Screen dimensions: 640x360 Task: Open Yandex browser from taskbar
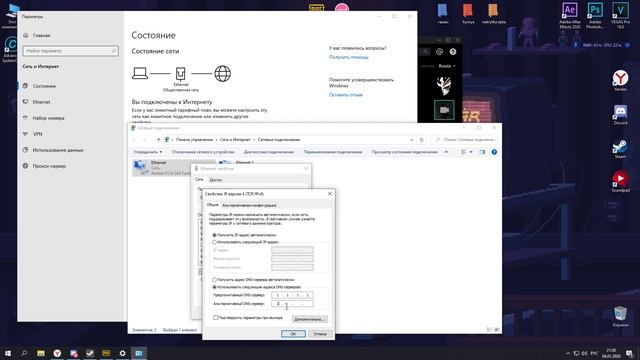pyautogui.click(x=57, y=353)
